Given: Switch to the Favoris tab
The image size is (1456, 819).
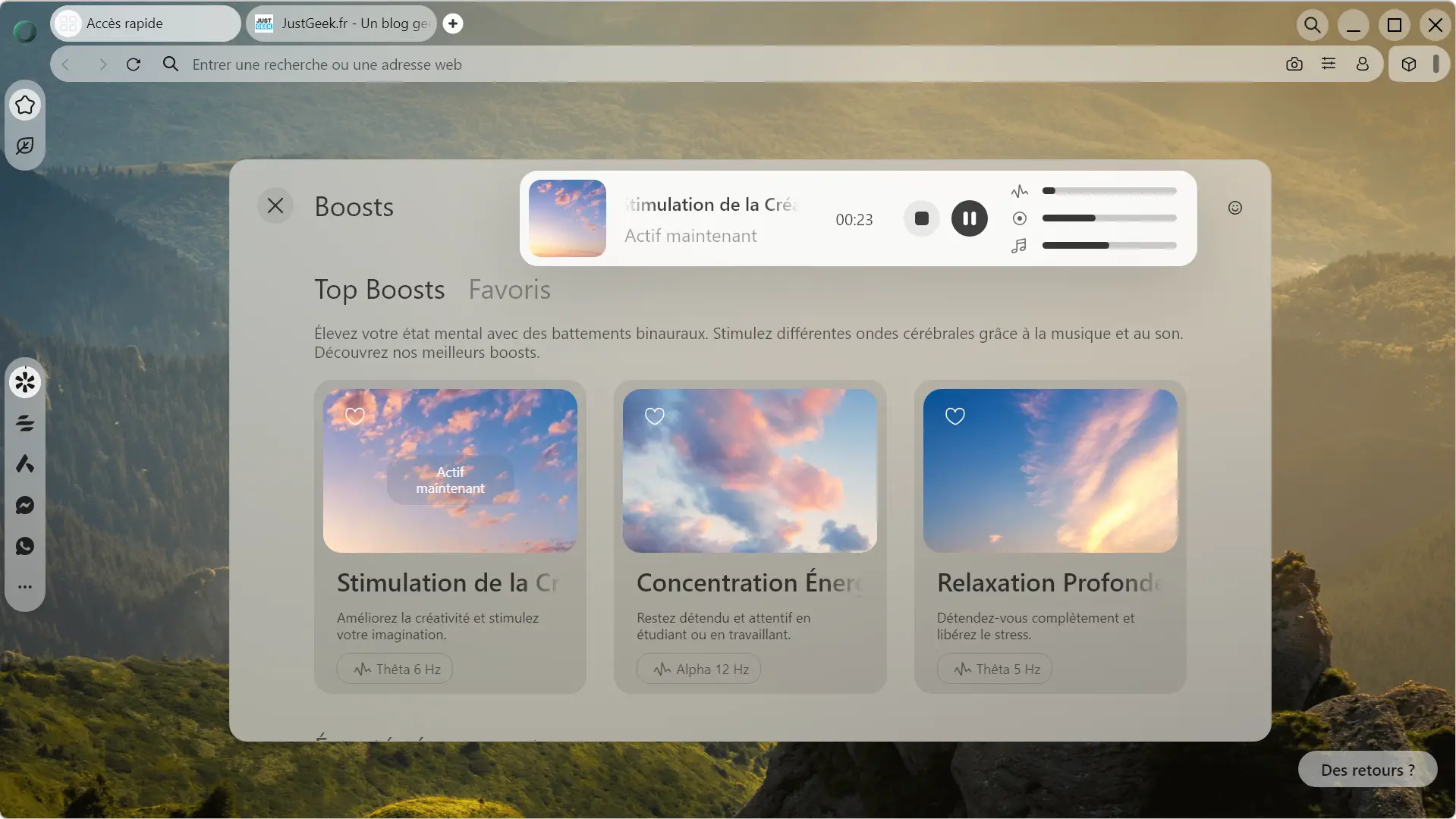Looking at the screenshot, I should click(x=509, y=290).
